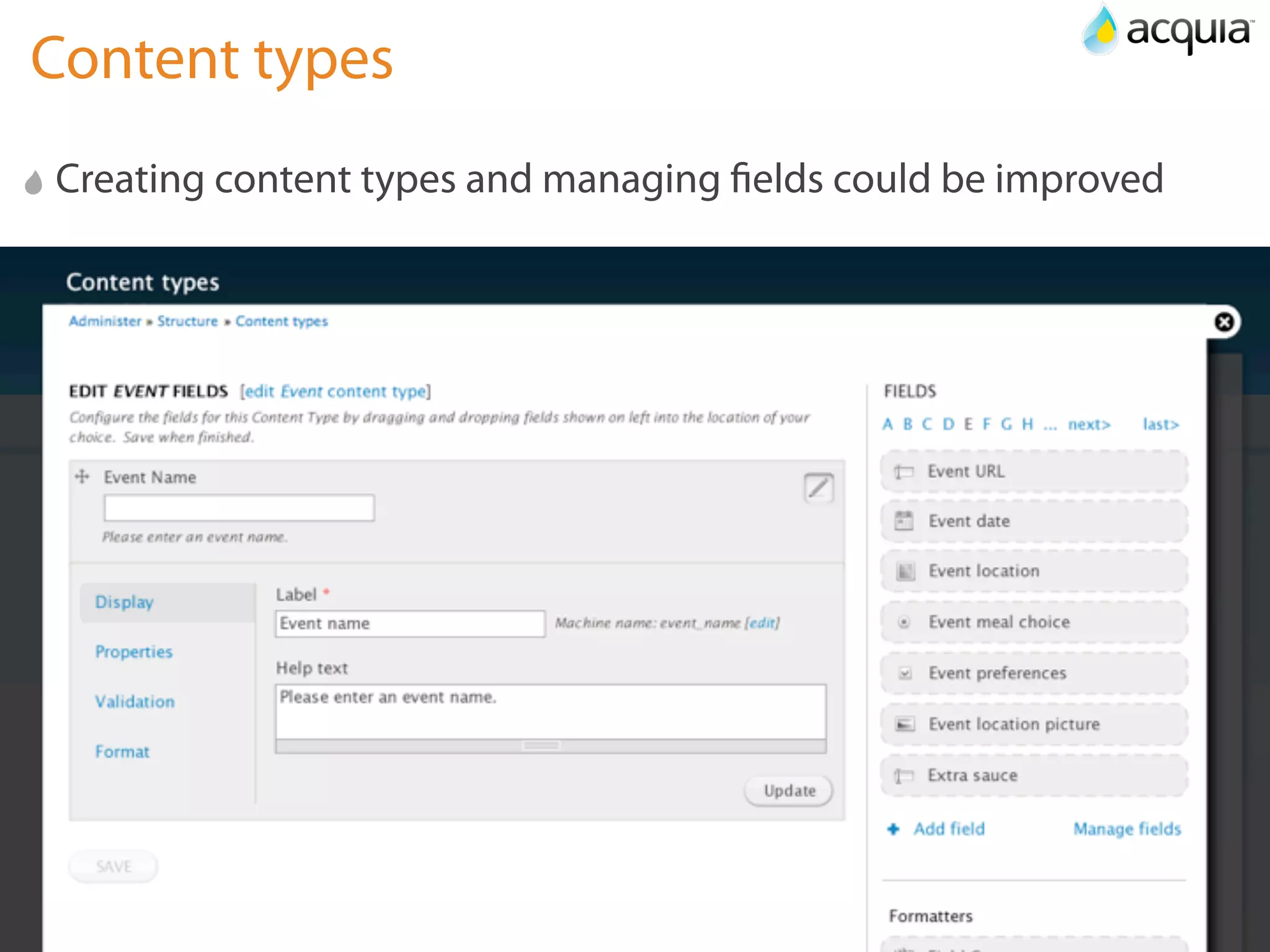The image size is (1270, 952).
Task: Go to next> in the fields pager
Action: 1088,425
